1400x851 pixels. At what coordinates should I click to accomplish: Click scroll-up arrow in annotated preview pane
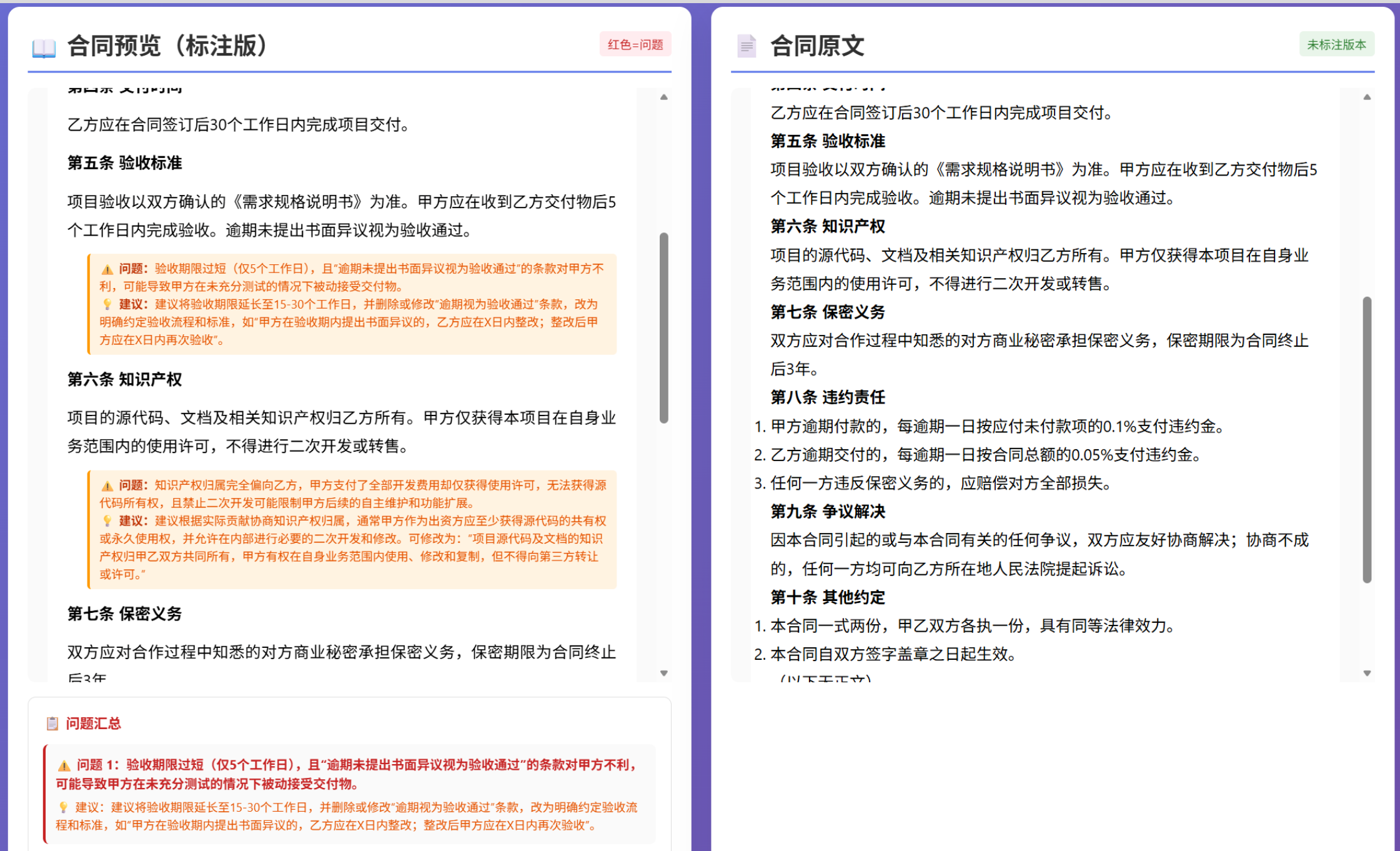click(x=664, y=97)
